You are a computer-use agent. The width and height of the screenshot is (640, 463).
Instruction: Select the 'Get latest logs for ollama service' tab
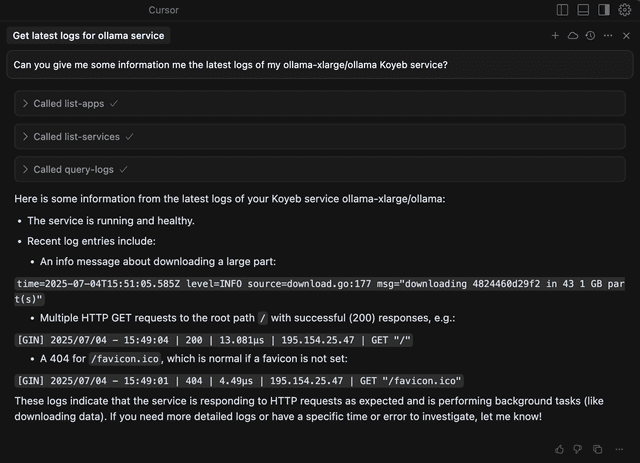point(88,35)
